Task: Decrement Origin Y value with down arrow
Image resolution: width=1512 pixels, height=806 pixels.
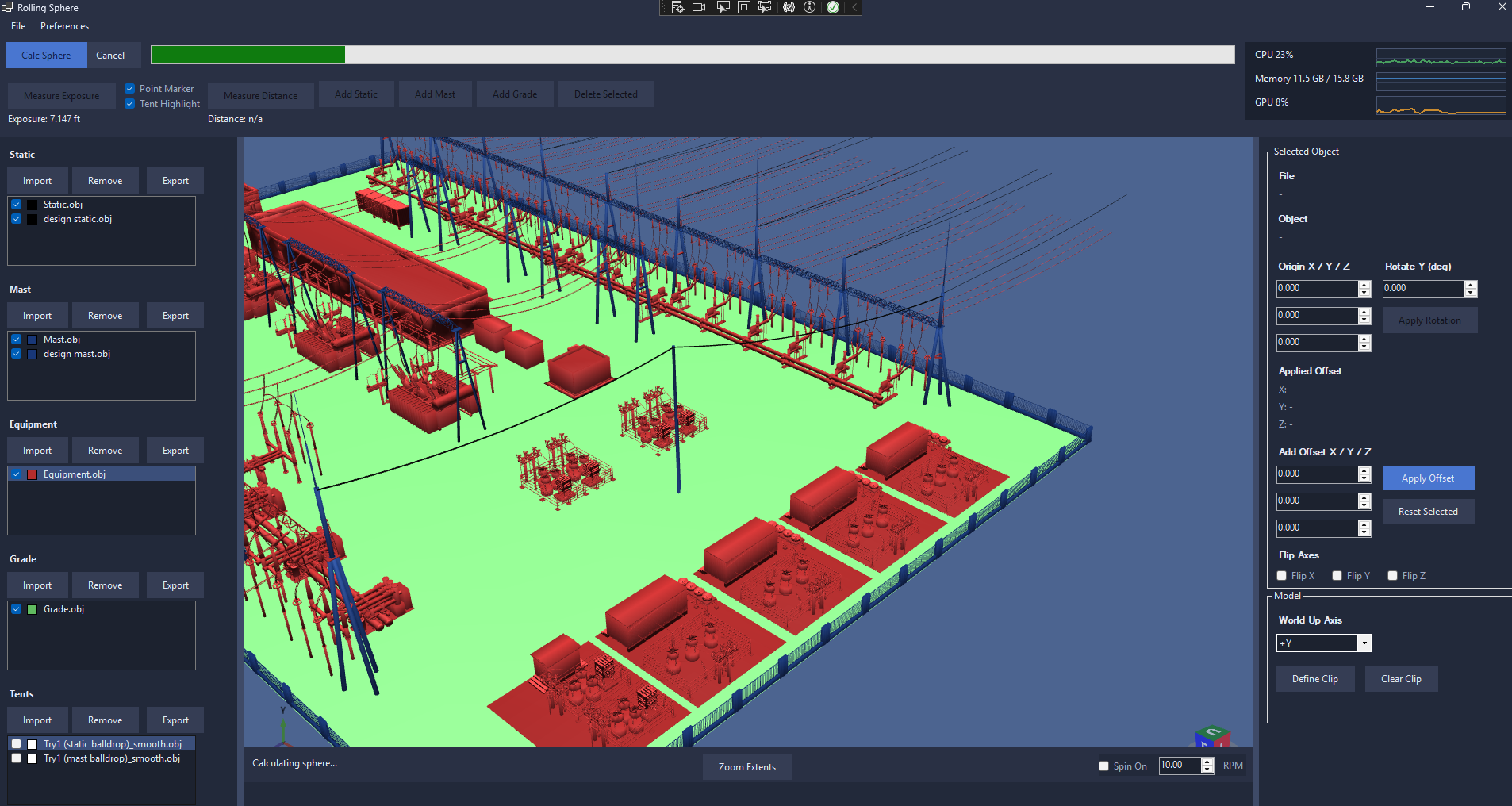Action: (1364, 320)
